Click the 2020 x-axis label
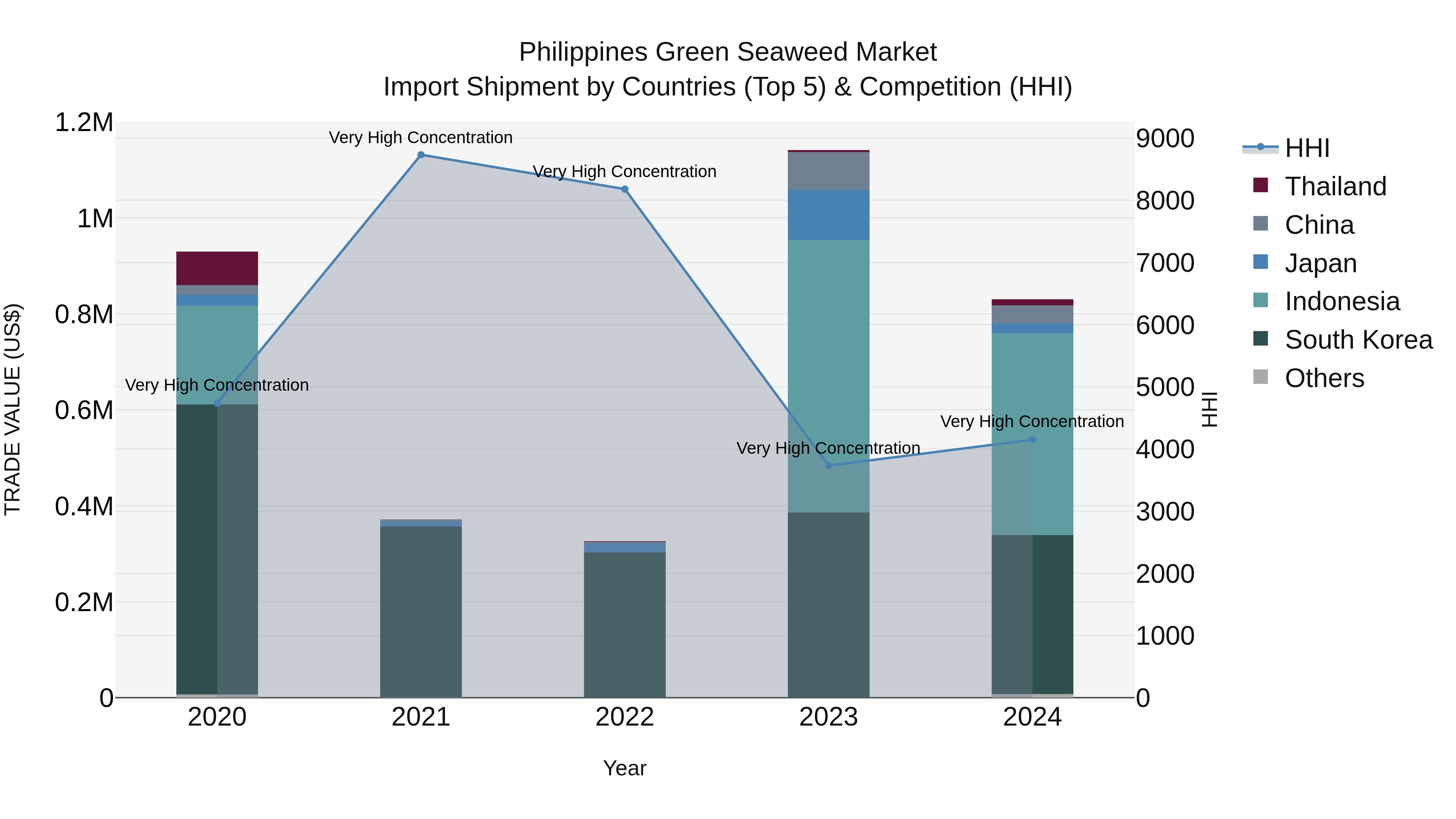 (x=217, y=717)
